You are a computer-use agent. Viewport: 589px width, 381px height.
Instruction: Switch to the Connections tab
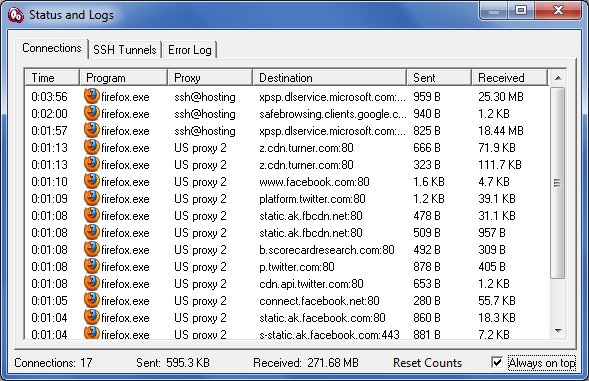pos(51,48)
